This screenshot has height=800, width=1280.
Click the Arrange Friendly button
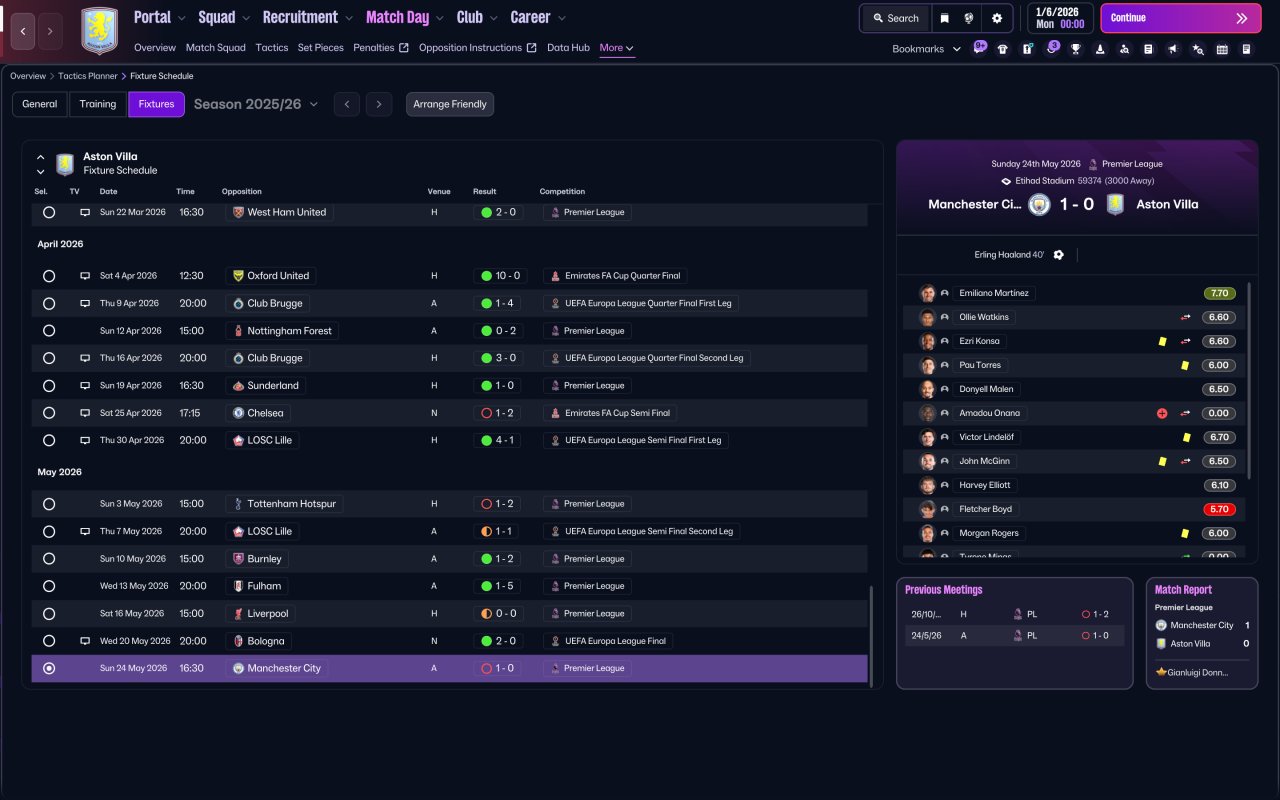tap(450, 104)
